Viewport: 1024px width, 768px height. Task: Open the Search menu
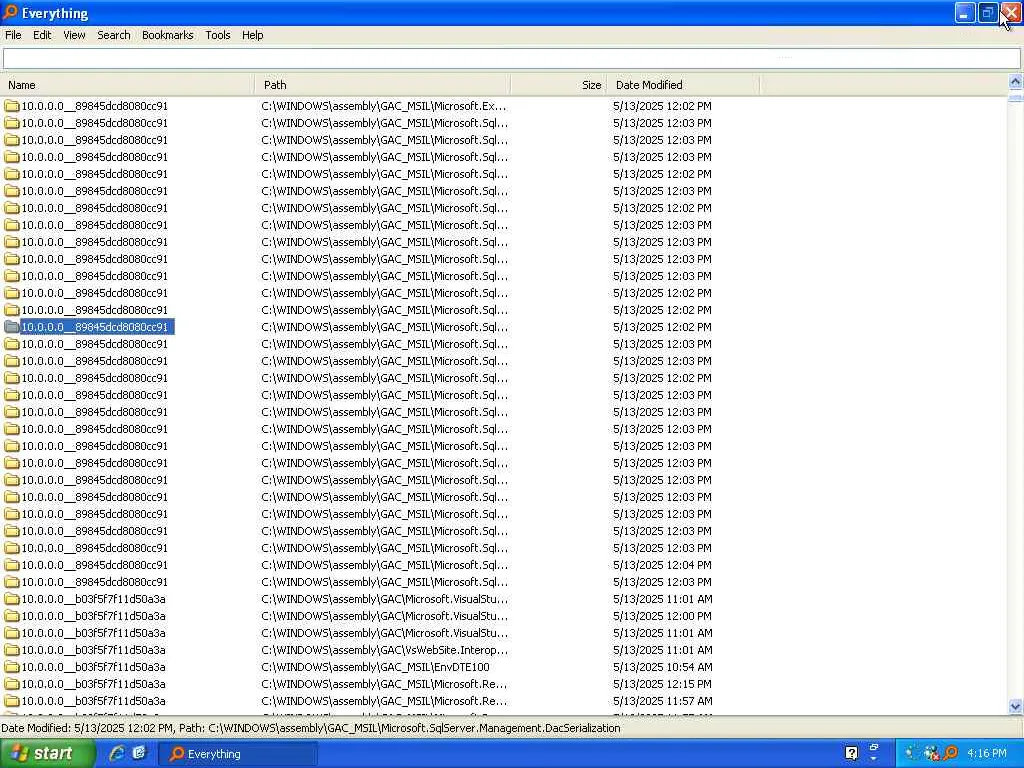[114, 35]
